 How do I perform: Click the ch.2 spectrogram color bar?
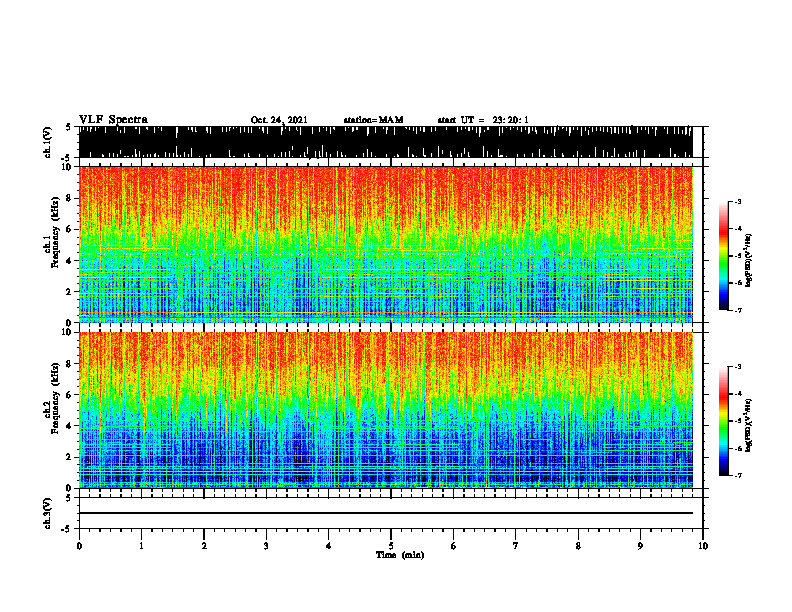[x=723, y=421]
